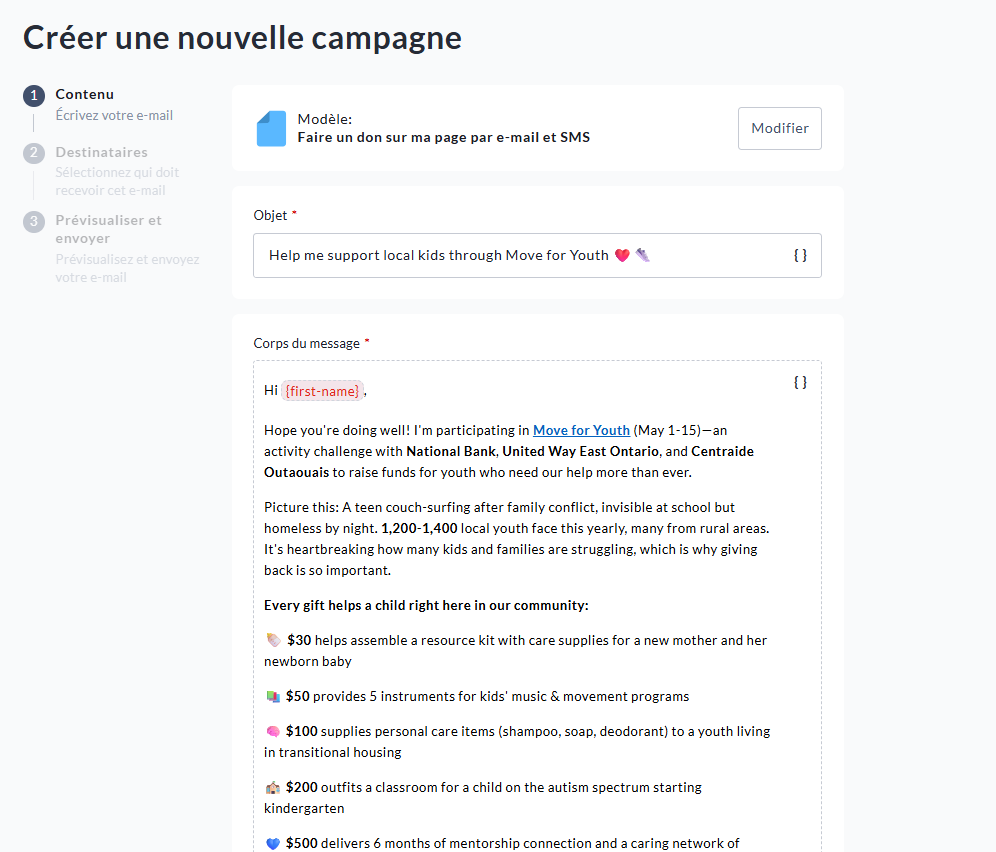996x852 pixels.
Task: Open variable picker in Objet field
Action: coord(800,255)
